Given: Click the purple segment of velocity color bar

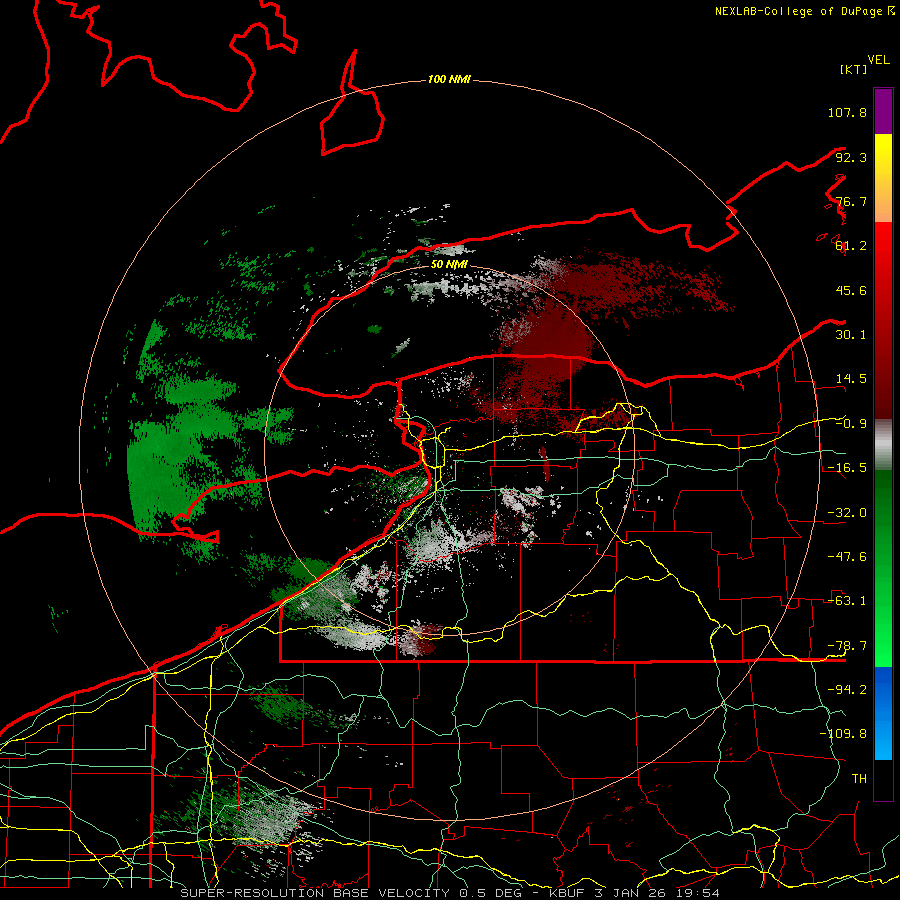Looking at the screenshot, I should pyautogui.click(x=883, y=112).
